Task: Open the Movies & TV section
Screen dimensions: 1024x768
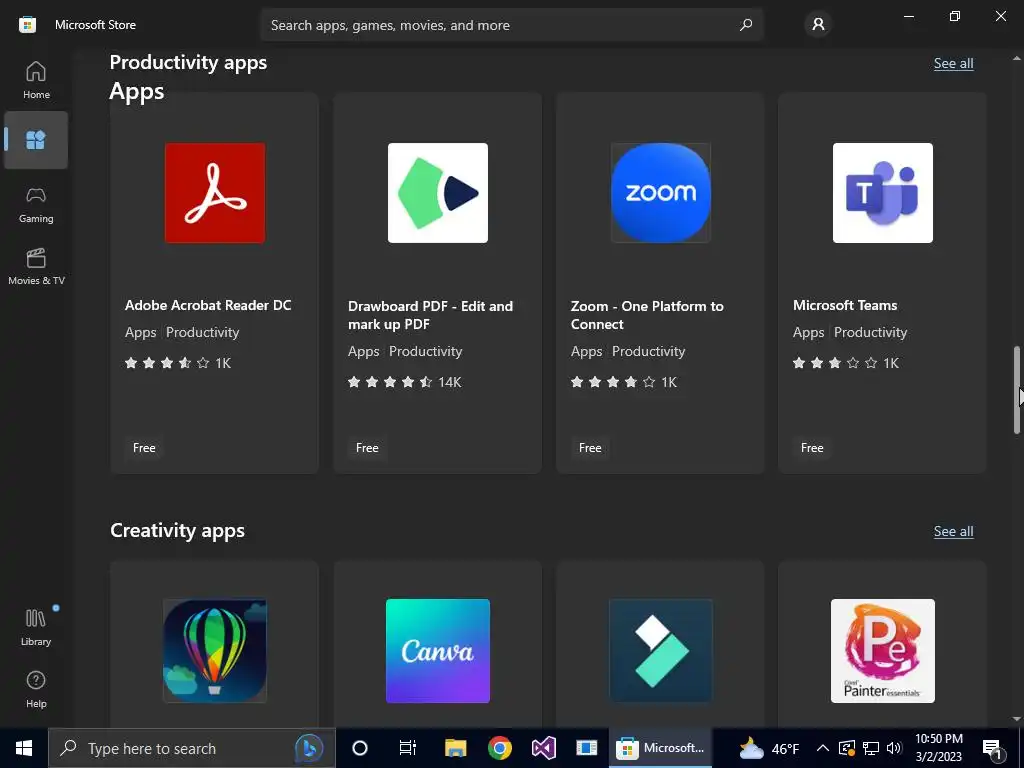Action: 36,267
